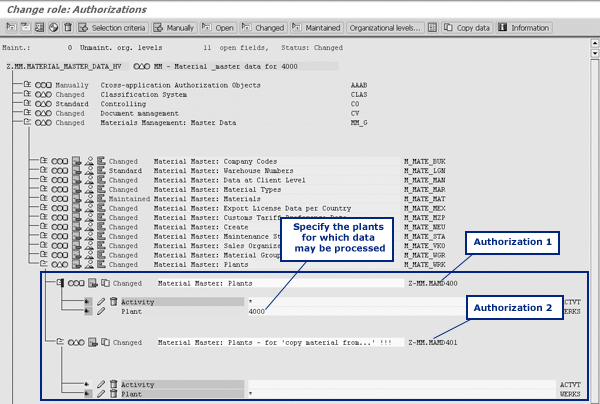The image size is (600, 404).
Task: Click the Manually button in toolbar
Action: click(x=176, y=28)
